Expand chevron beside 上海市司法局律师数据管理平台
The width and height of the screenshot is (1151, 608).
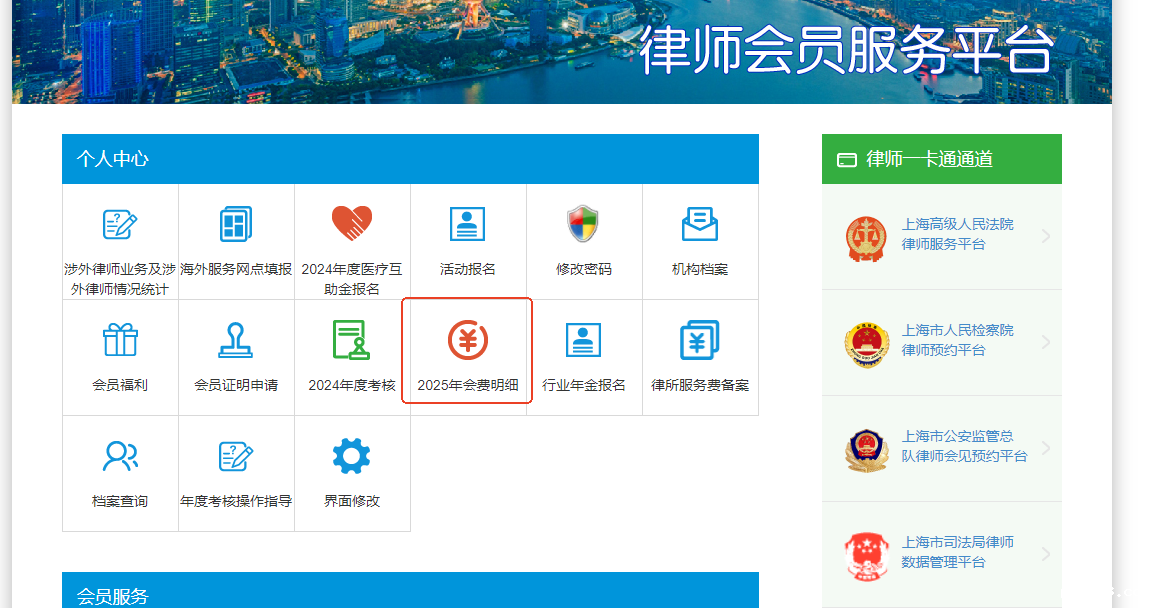click(1046, 554)
